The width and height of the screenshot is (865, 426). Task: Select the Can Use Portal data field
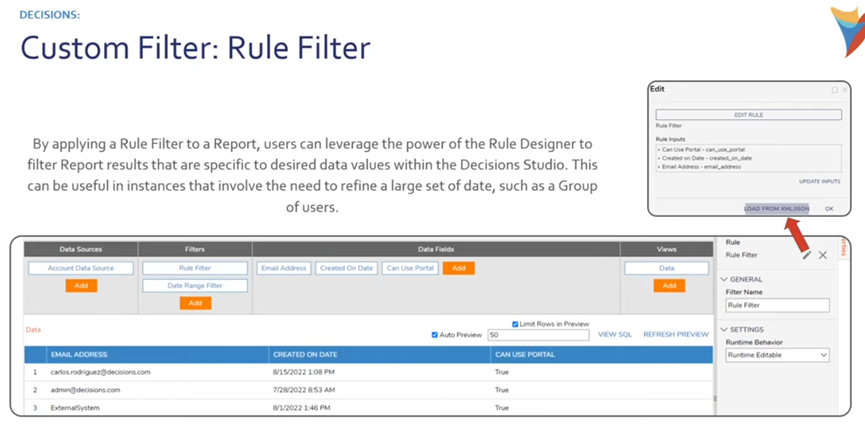pyautogui.click(x=410, y=268)
